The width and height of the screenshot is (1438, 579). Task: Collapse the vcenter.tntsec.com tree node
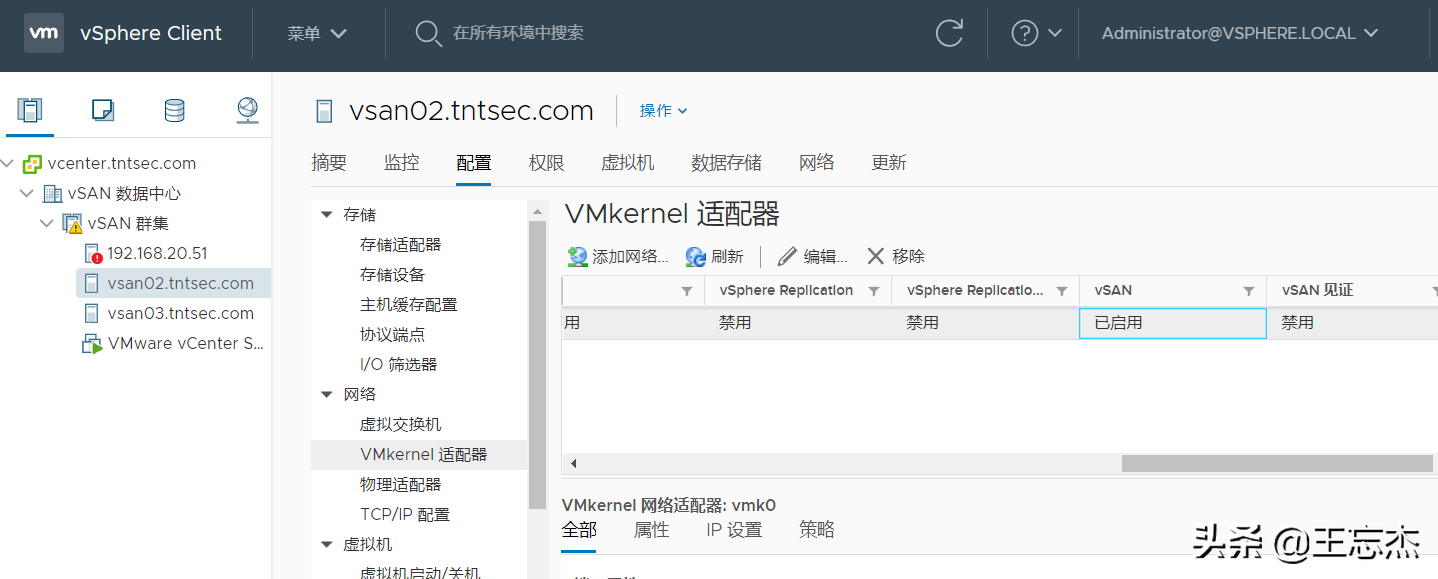point(9,163)
